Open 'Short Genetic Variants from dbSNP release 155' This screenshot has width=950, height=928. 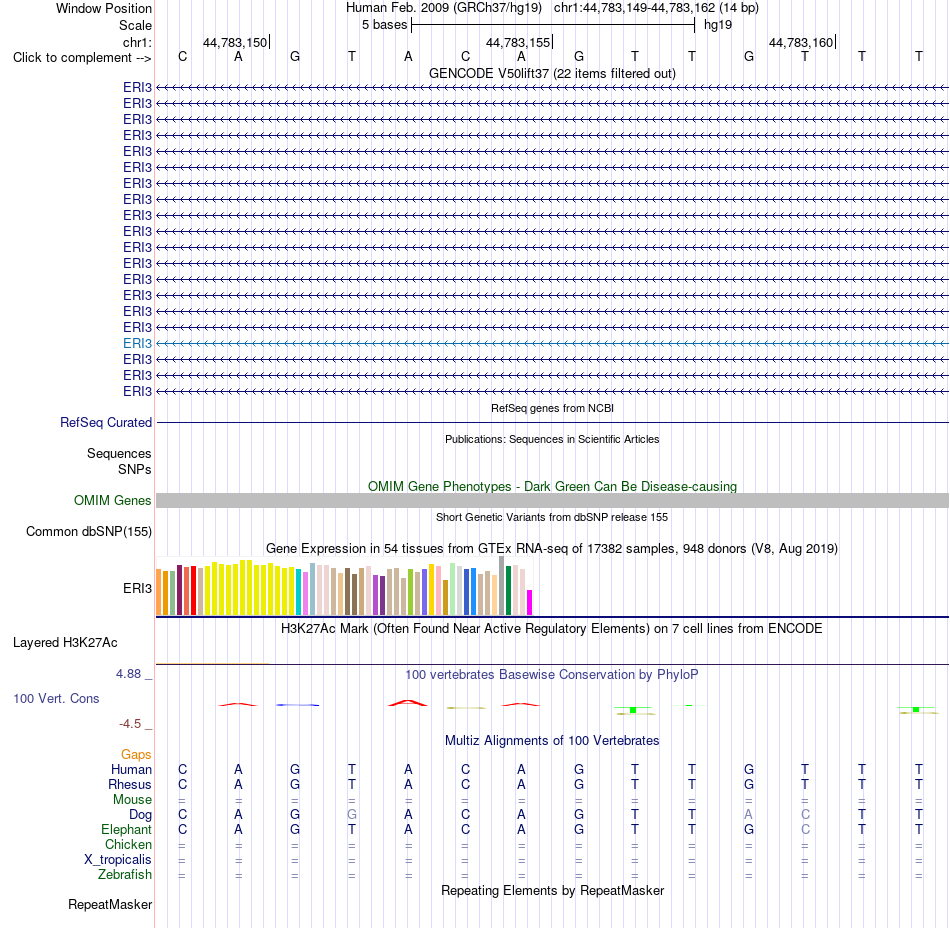tap(552, 517)
